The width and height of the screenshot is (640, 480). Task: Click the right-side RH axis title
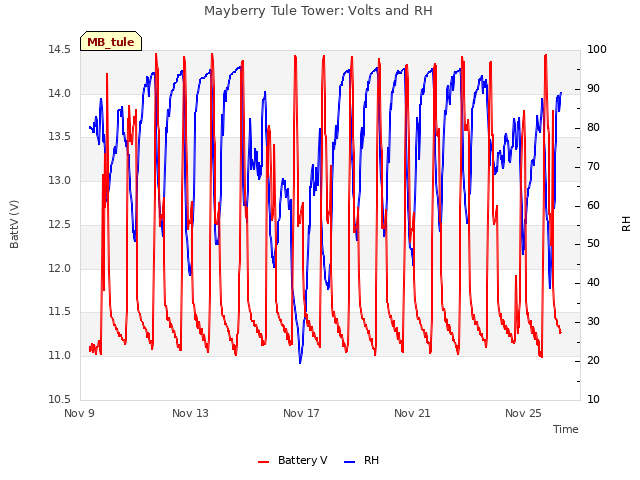tap(626, 224)
